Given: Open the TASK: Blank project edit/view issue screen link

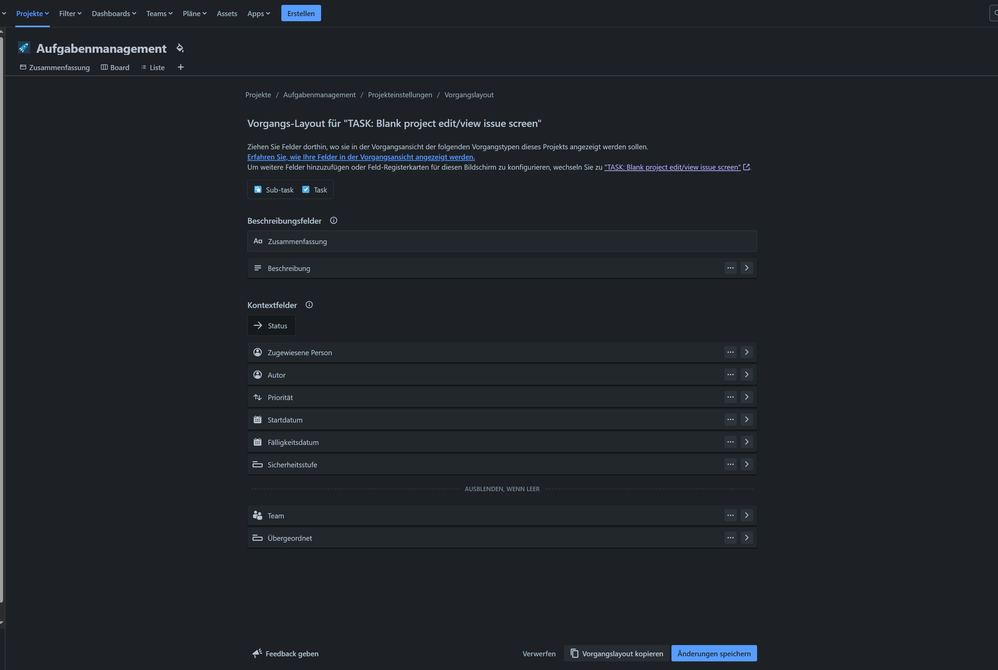Looking at the screenshot, I should 672,167.
